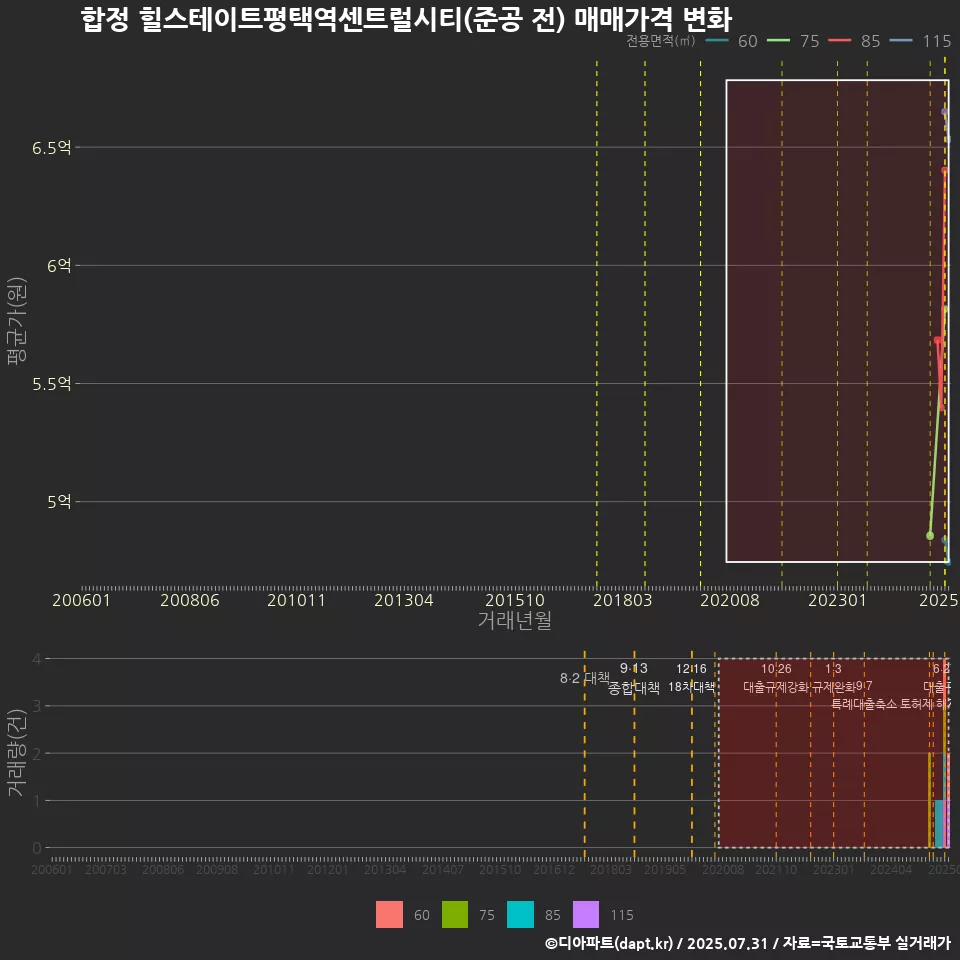This screenshot has width=960, height=960.
Task: Click the 75㎡ green line legend entry
Action: coord(793,41)
